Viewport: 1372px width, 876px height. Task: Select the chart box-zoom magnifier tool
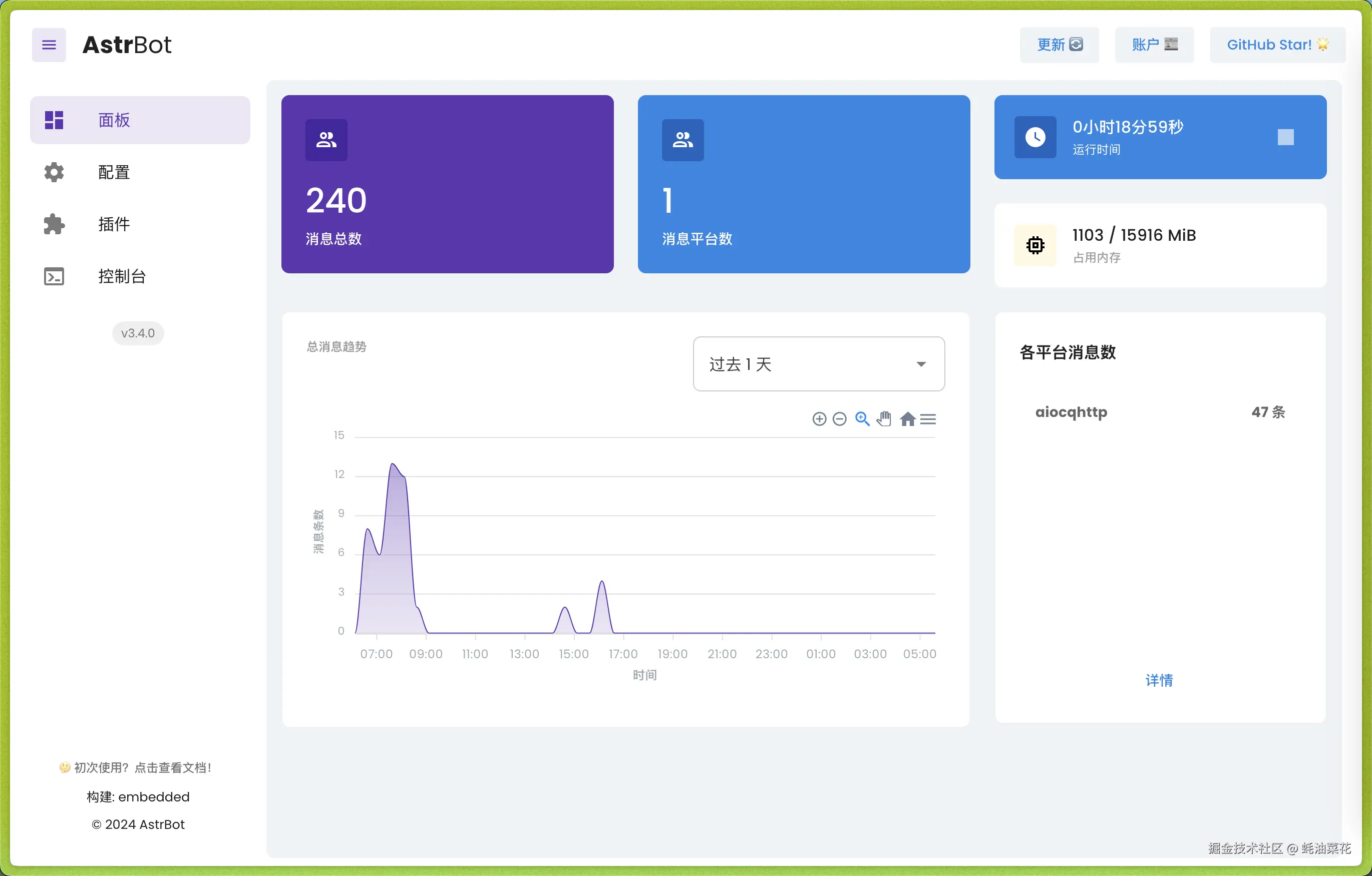862,418
